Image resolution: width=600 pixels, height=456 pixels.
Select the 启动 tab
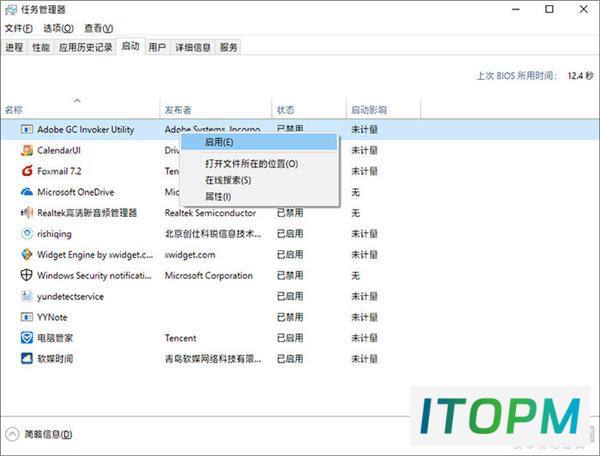(130, 46)
